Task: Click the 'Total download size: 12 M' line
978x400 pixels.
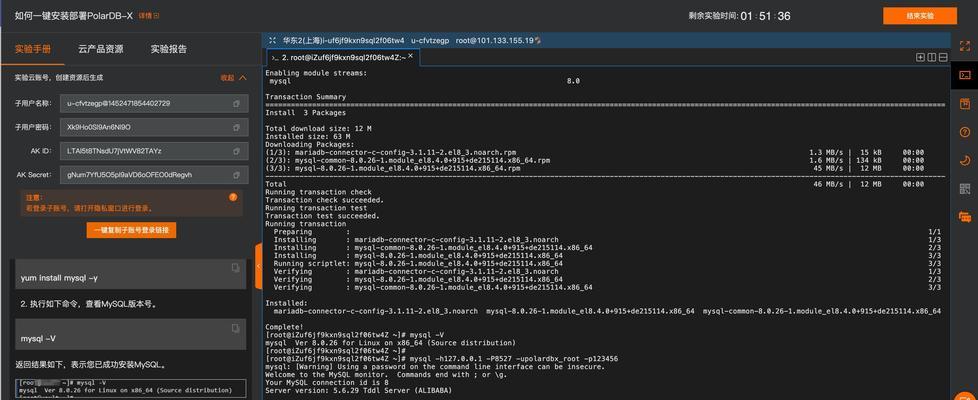Action: pos(318,129)
